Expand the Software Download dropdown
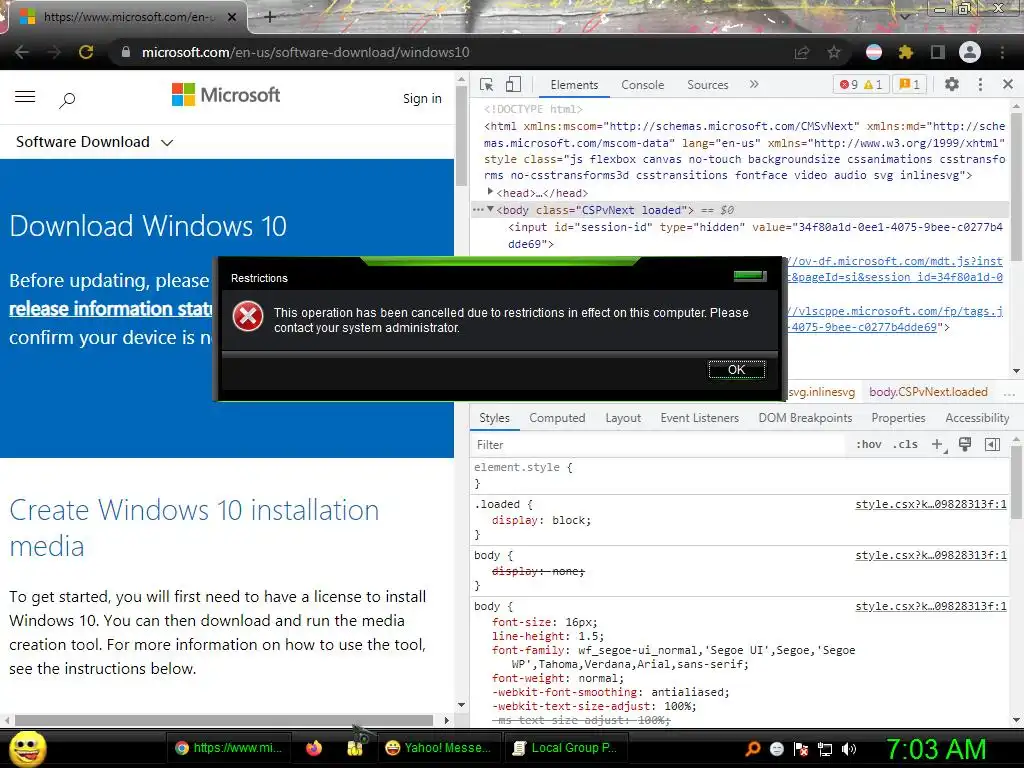This screenshot has width=1024, height=768. coord(94,142)
